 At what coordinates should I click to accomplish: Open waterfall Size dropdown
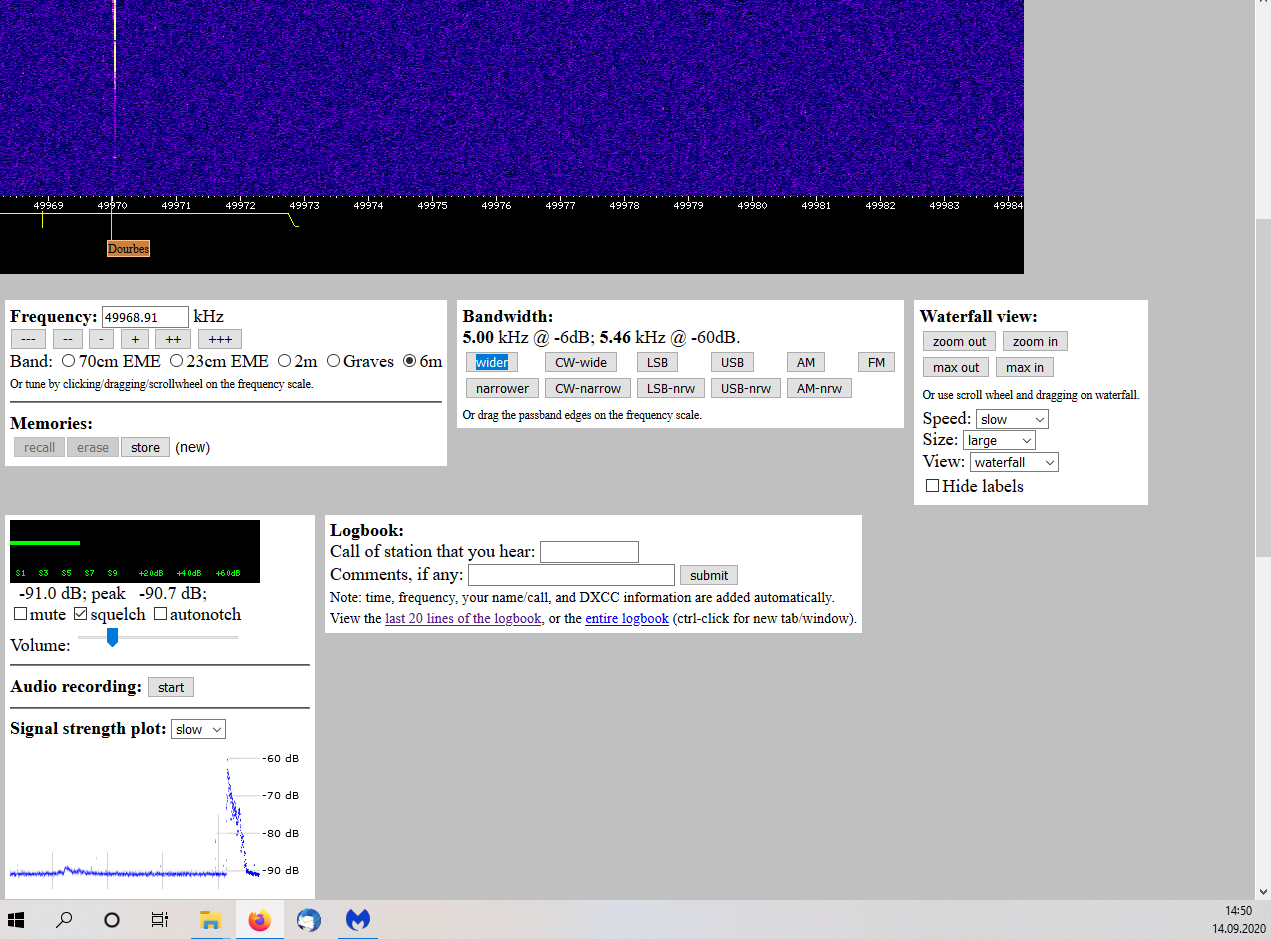pyautogui.click(x=1000, y=440)
